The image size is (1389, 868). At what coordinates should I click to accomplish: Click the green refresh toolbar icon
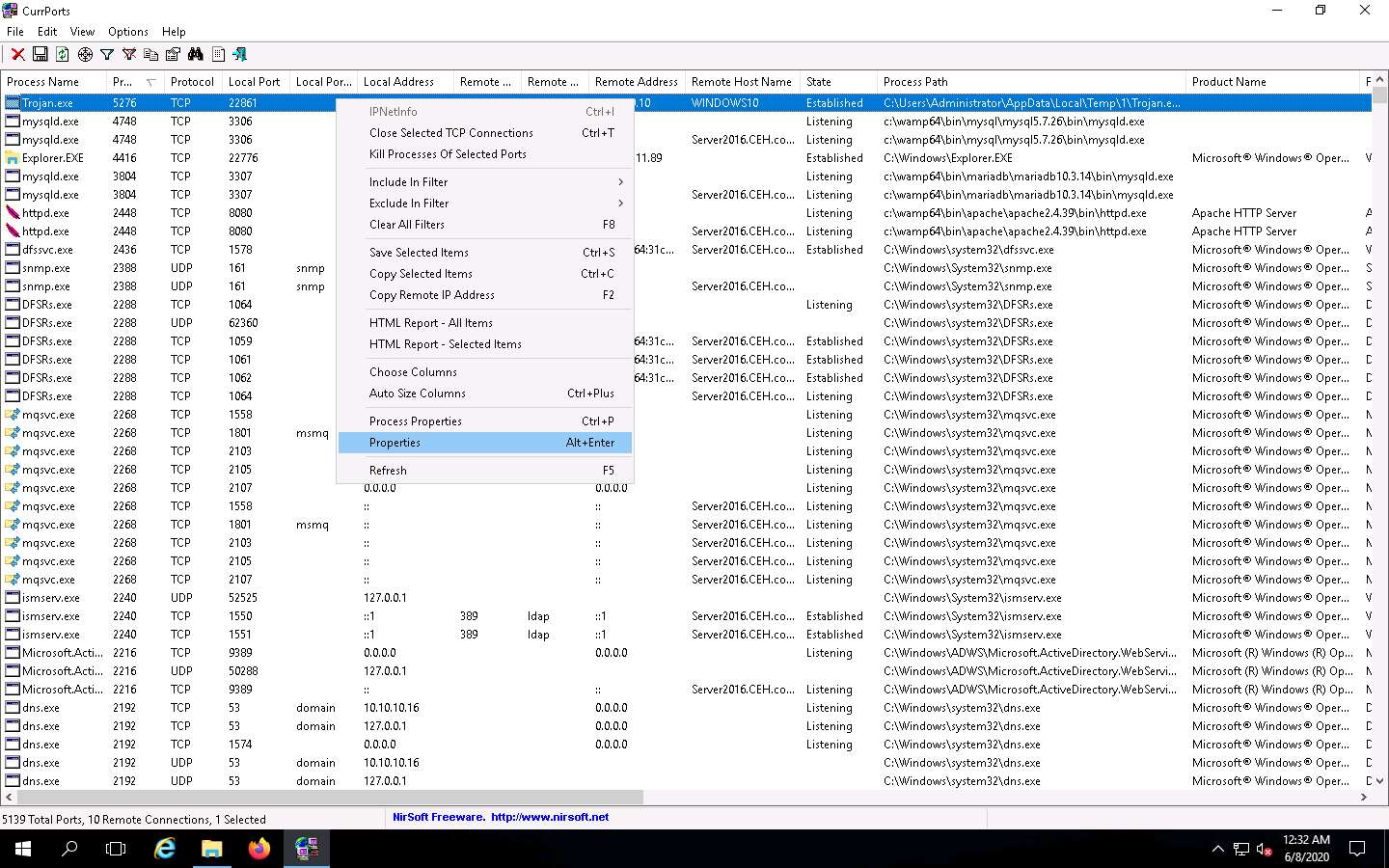coord(63,54)
